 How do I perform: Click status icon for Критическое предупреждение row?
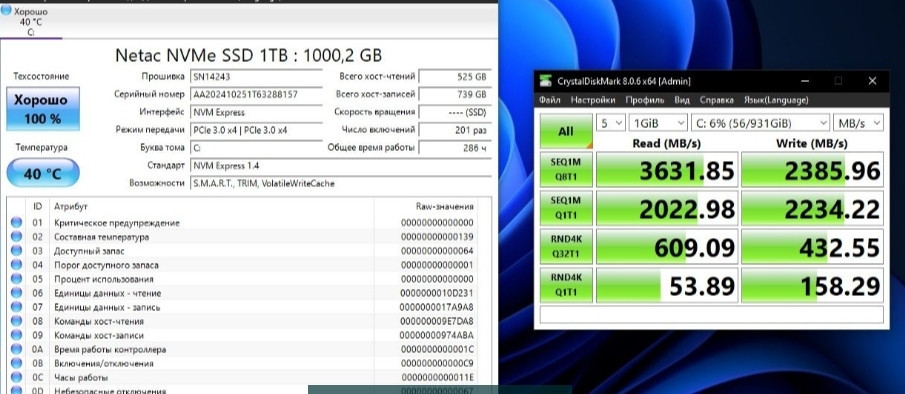click(x=16, y=223)
